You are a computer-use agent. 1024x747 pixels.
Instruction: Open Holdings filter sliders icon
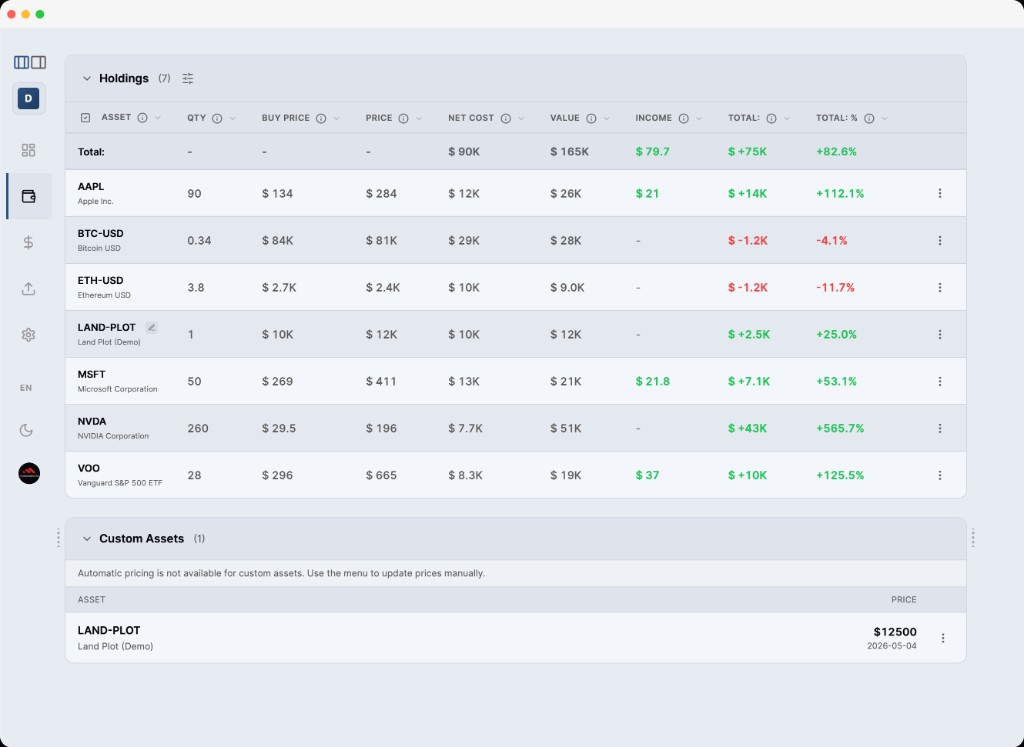[187, 78]
